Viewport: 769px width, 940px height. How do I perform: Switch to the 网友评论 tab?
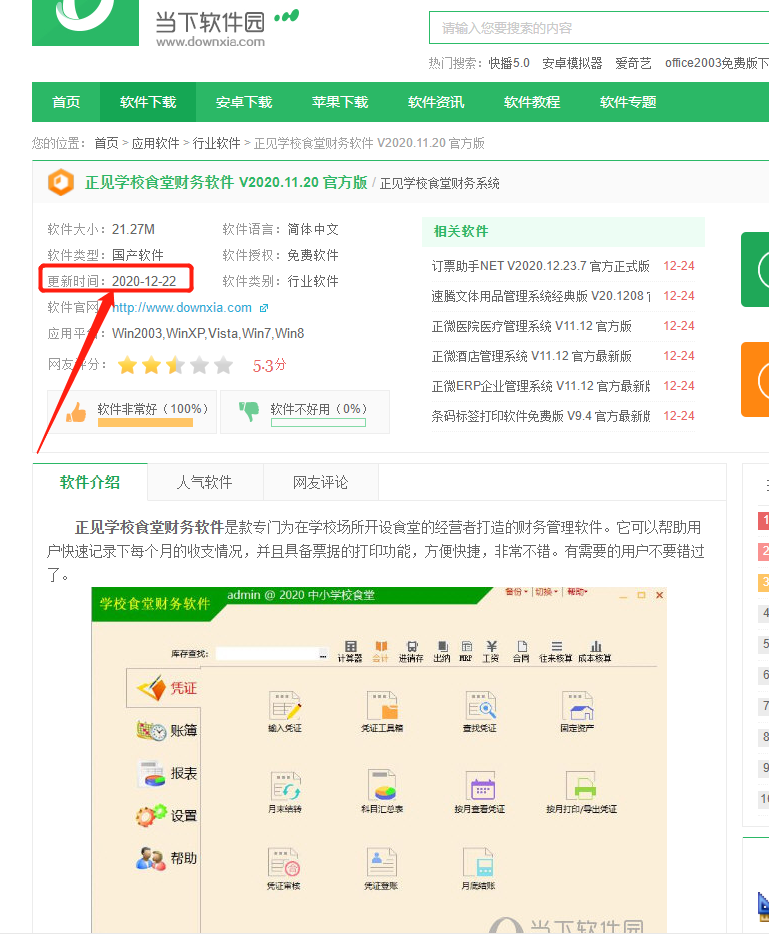point(321,482)
